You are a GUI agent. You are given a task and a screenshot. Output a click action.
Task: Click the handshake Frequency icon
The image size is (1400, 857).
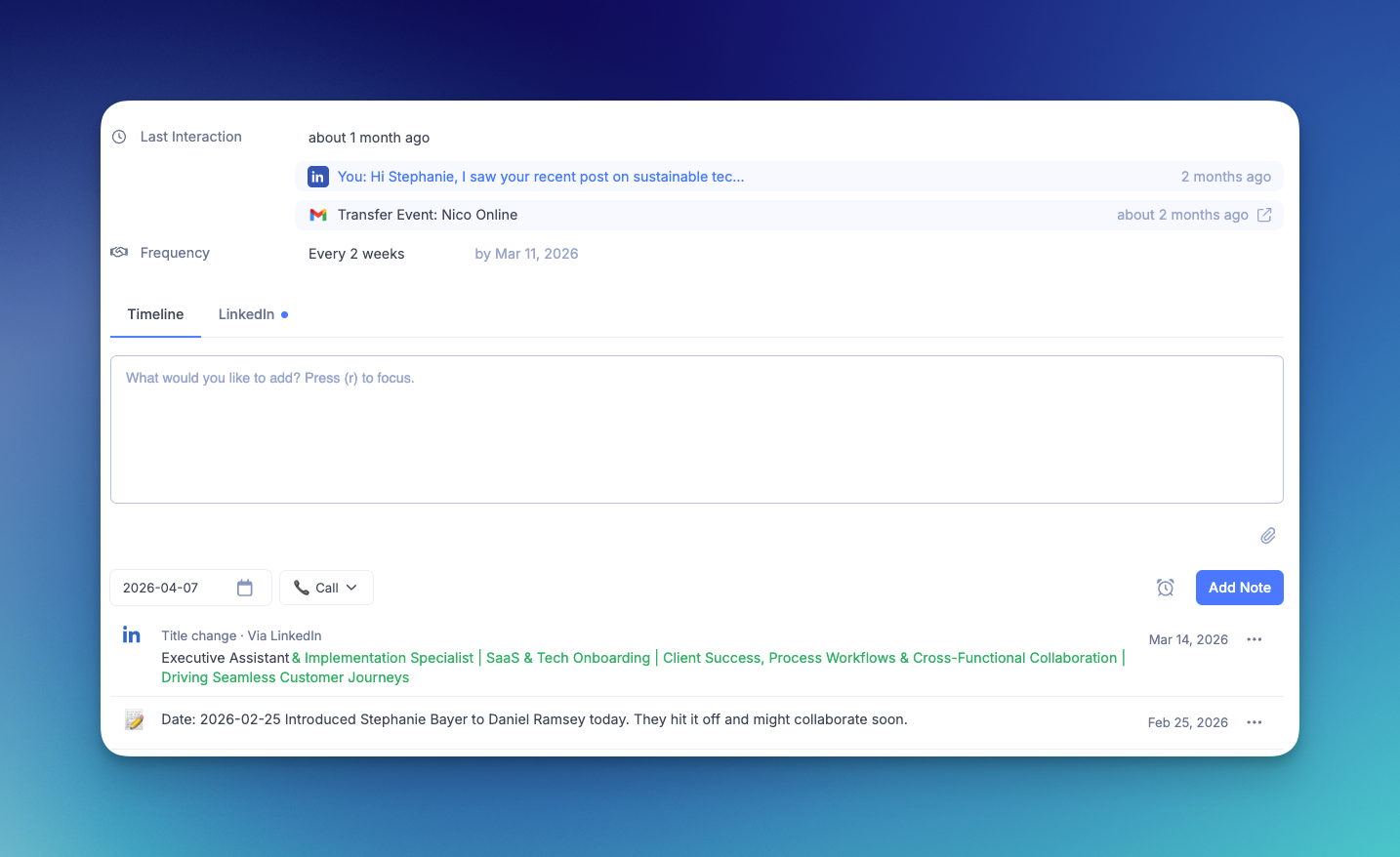119,253
